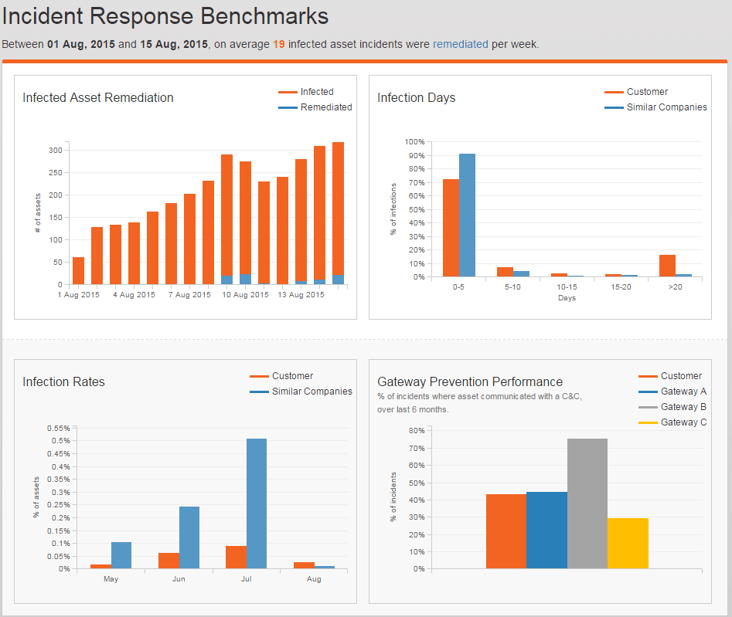Click the orange Customer bar in Gateway chart

tap(506, 531)
